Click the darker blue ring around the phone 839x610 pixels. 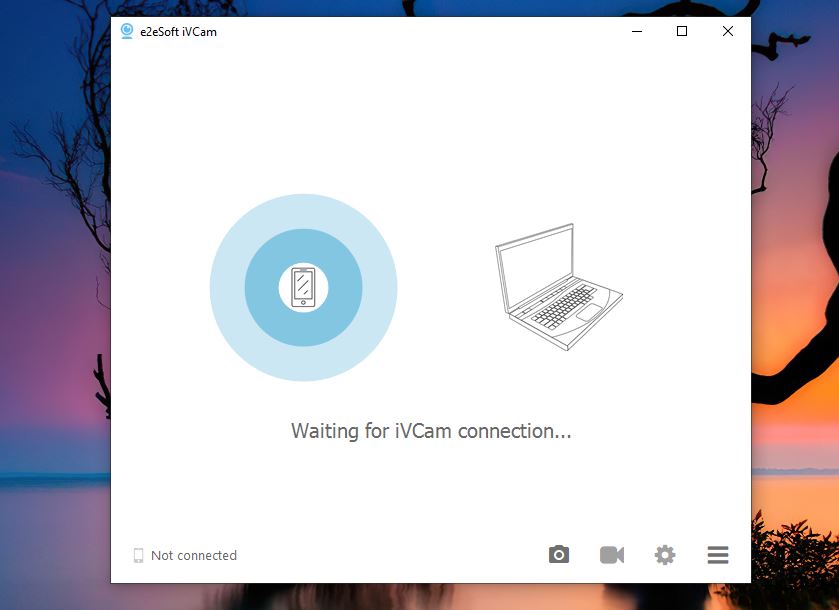[x=262, y=288]
